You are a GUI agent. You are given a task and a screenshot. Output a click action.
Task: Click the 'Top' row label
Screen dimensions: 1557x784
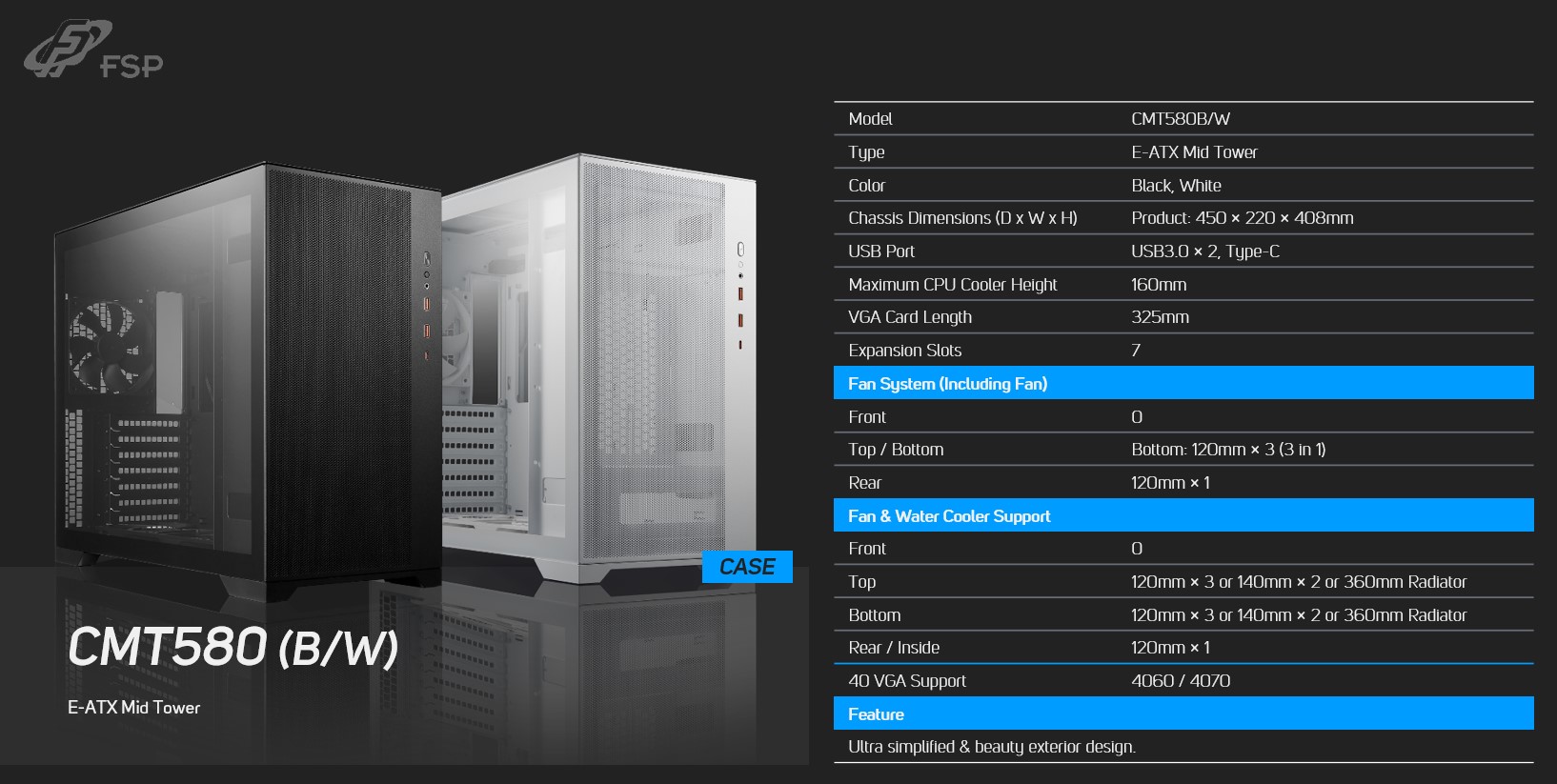tap(861, 582)
